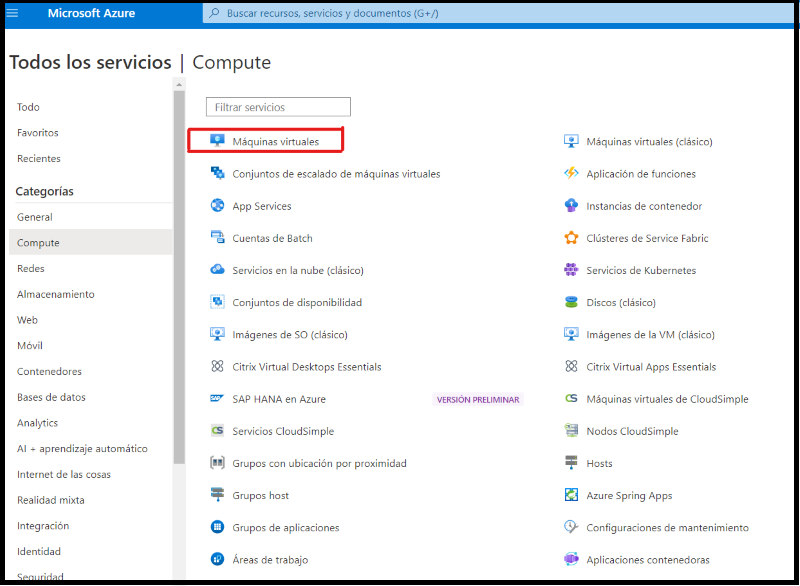
Task: Select the Realidad mixta category
Action: pyautogui.click(x=51, y=500)
